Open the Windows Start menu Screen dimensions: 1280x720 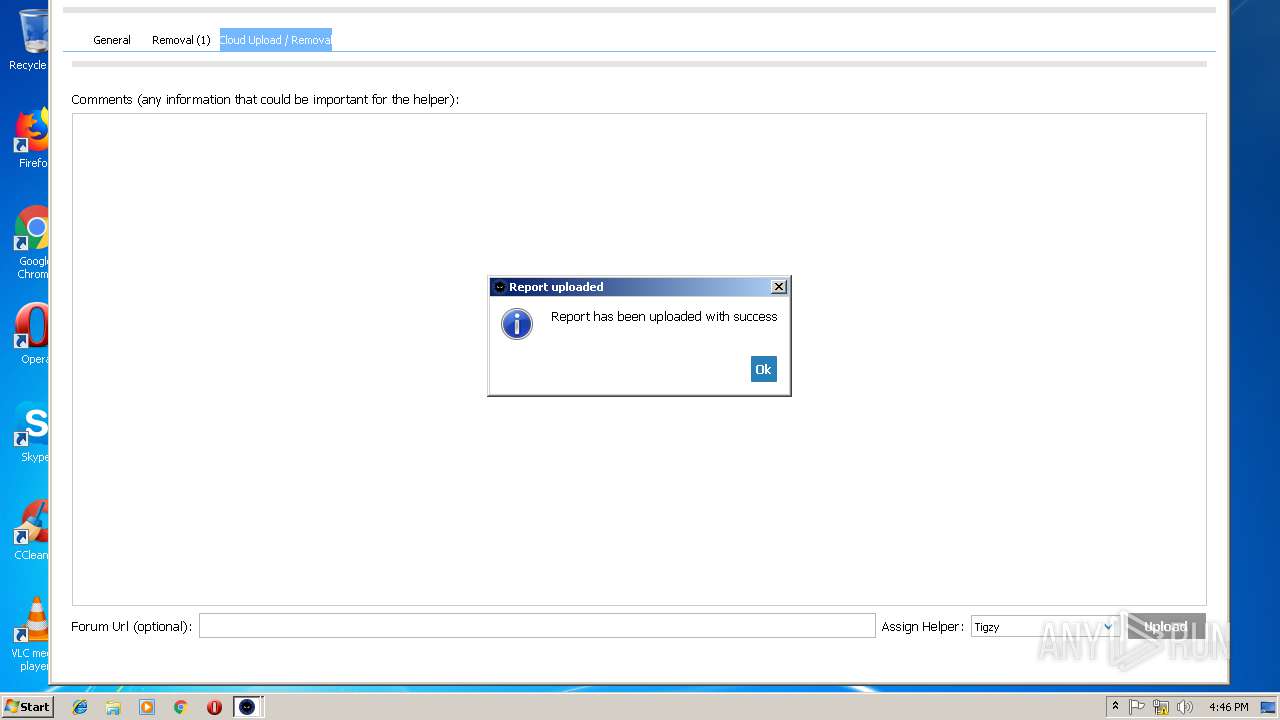27,707
